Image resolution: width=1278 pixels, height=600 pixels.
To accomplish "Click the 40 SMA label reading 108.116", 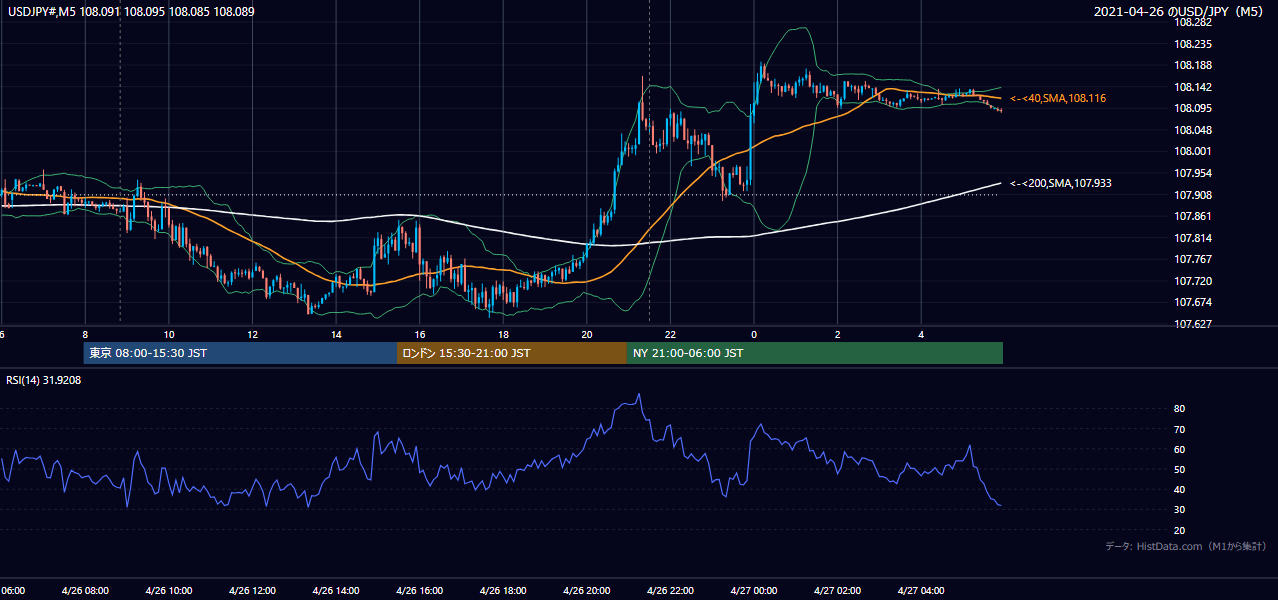I will (1057, 98).
